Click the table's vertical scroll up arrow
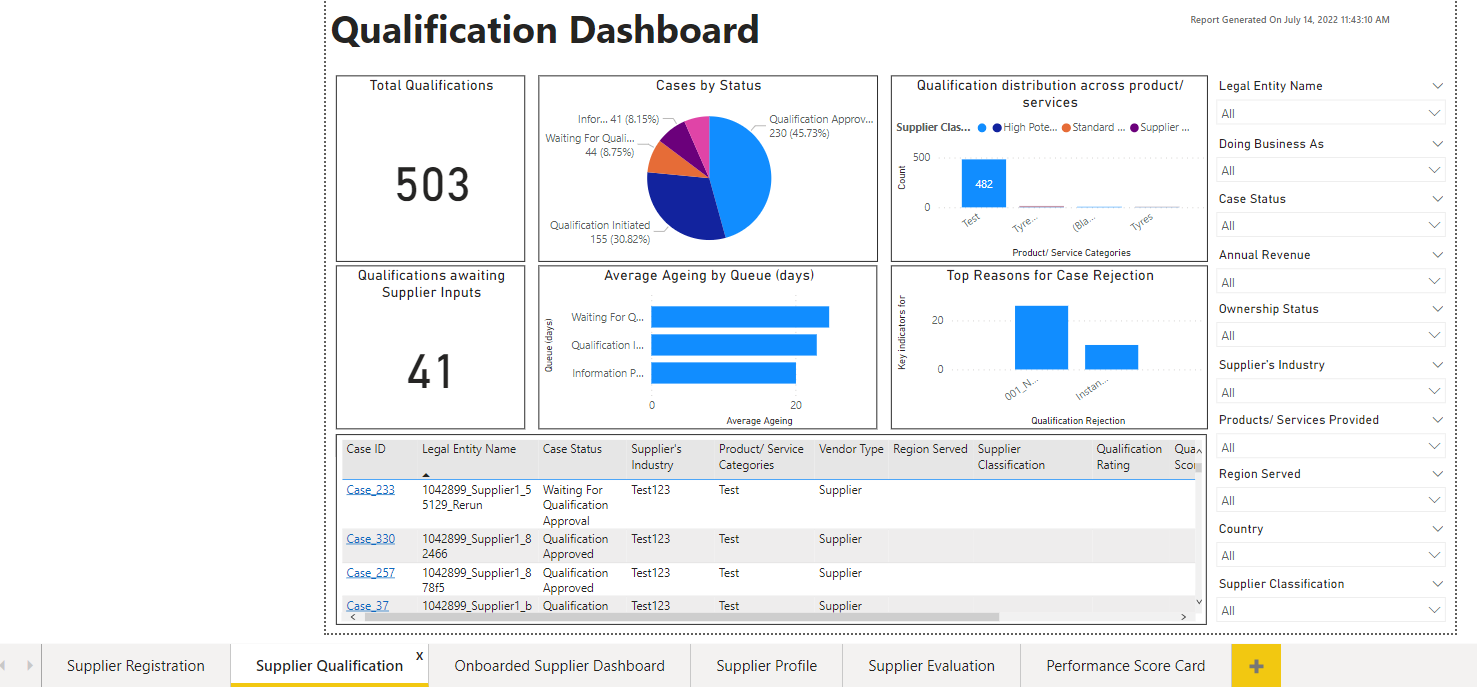Image resolution: width=1477 pixels, height=687 pixels. [x=1200, y=452]
